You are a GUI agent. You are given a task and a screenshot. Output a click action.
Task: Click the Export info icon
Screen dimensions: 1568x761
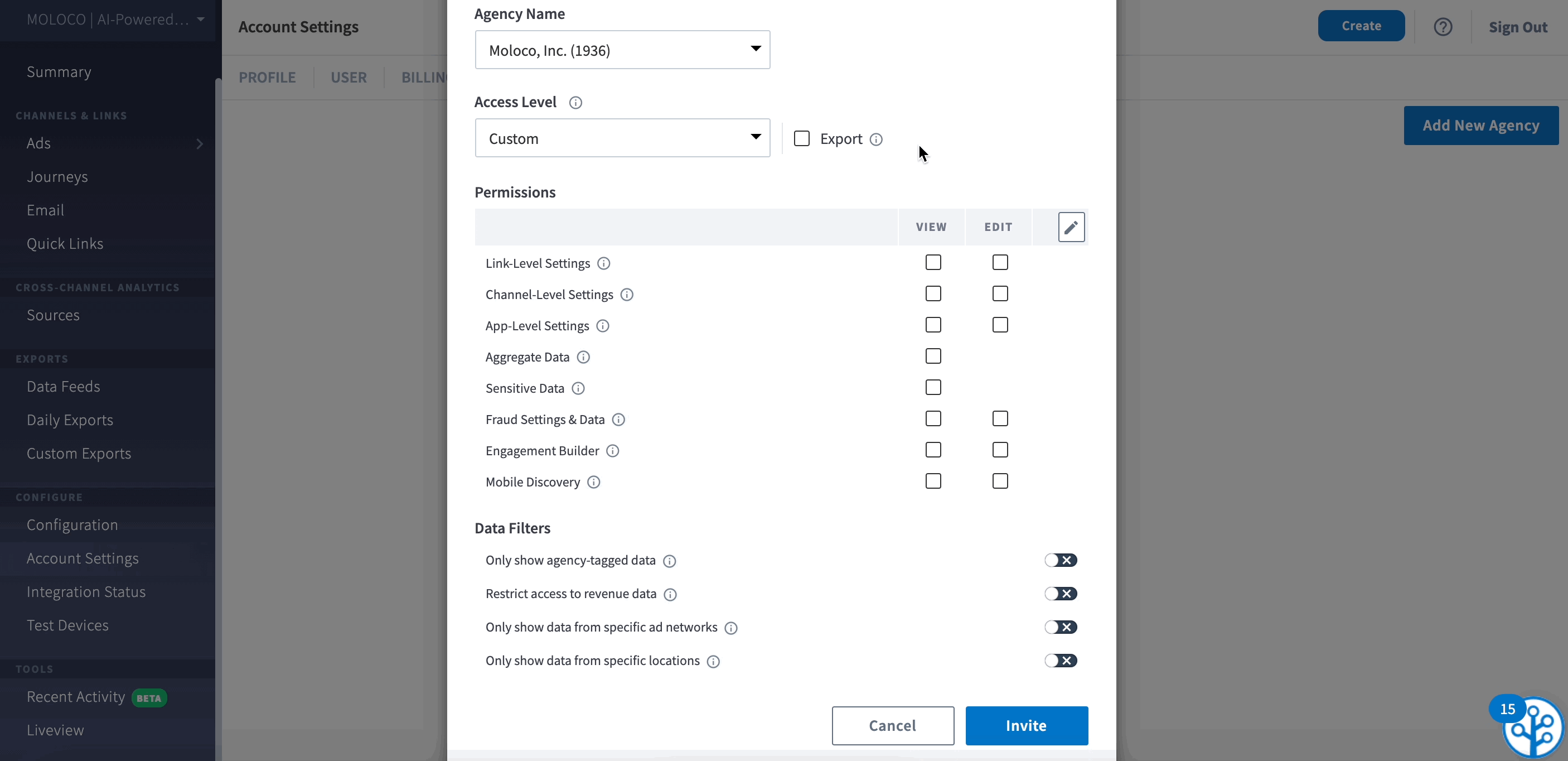[876, 139]
